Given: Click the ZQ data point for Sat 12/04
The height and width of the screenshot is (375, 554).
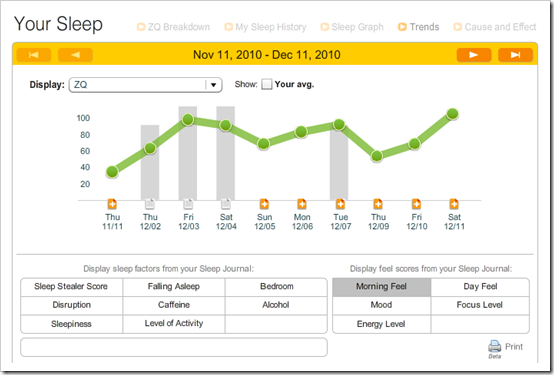Looking at the screenshot, I should point(226,125).
